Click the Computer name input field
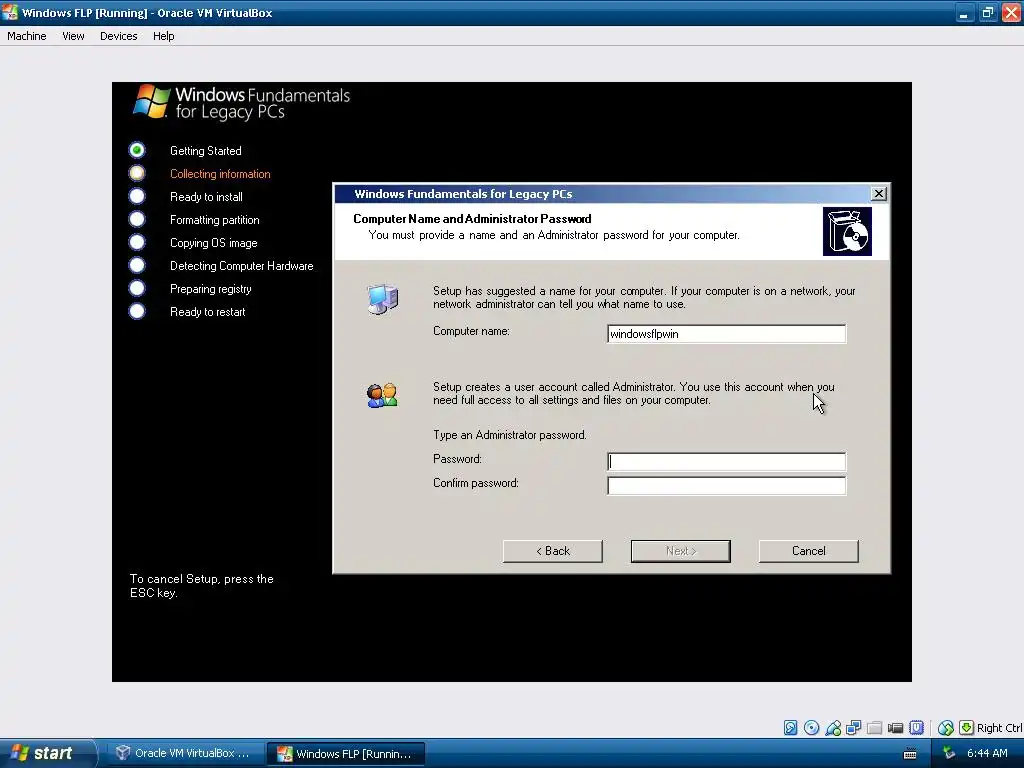 pyautogui.click(x=726, y=334)
